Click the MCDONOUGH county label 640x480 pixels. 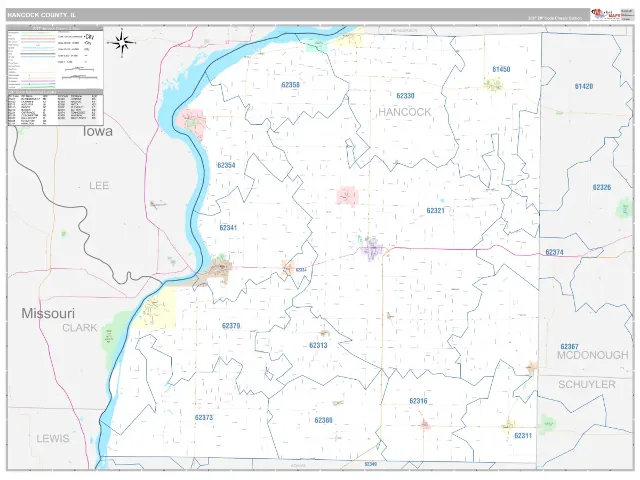click(593, 355)
